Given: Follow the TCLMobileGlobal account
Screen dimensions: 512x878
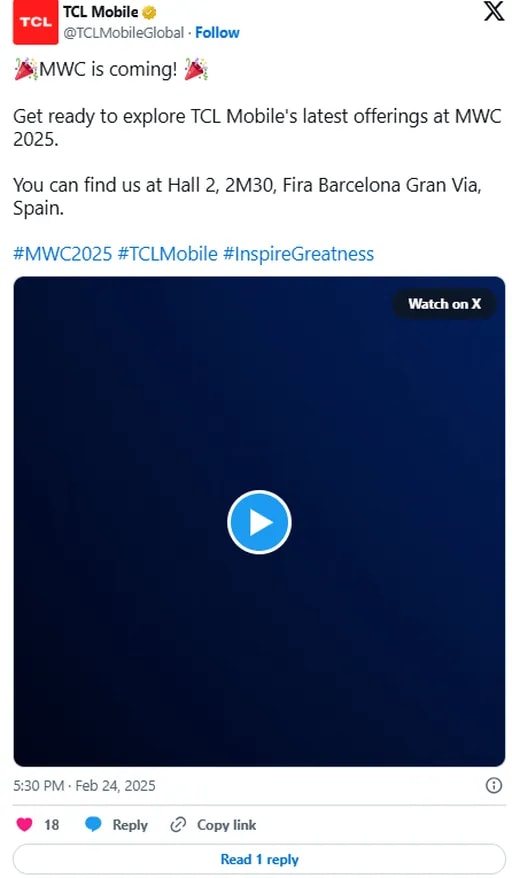Looking at the screenshot, I should coord(217,32).
